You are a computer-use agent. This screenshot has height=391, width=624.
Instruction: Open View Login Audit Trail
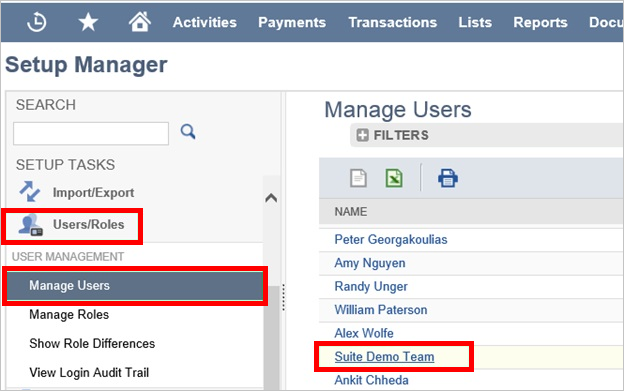[x=89, y=373]
